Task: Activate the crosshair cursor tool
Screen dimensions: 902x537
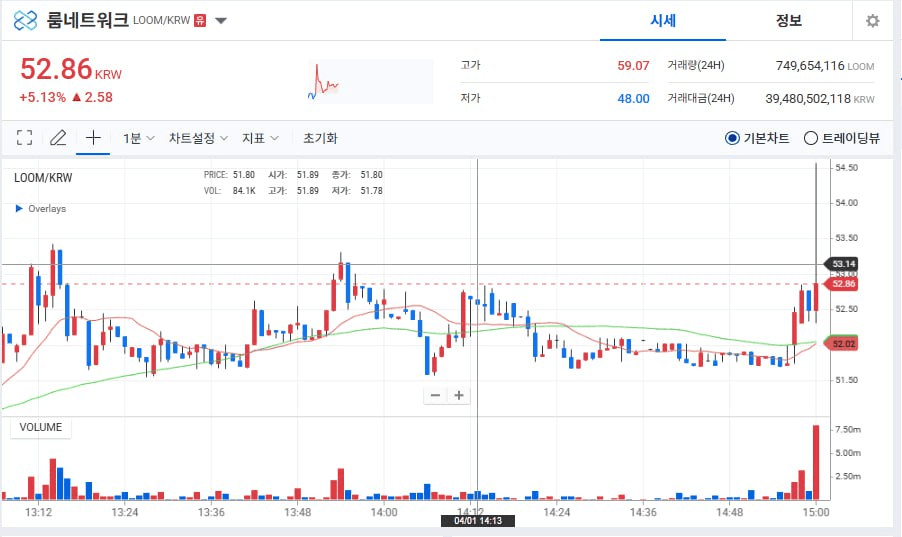Action: (x=93, y=138)
